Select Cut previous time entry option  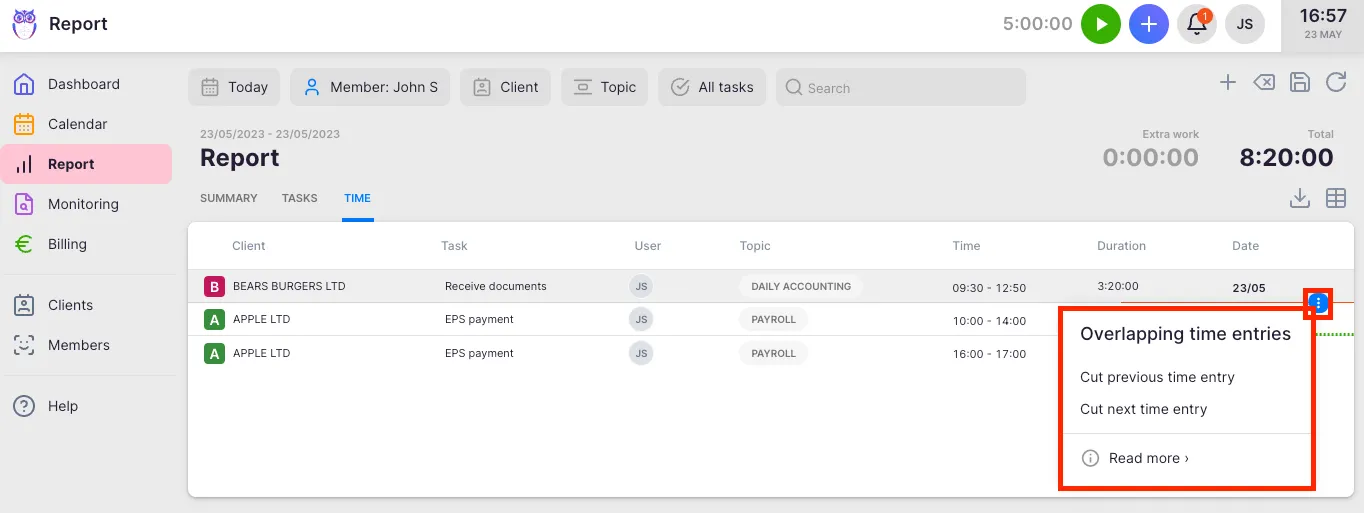point(1157,377)
